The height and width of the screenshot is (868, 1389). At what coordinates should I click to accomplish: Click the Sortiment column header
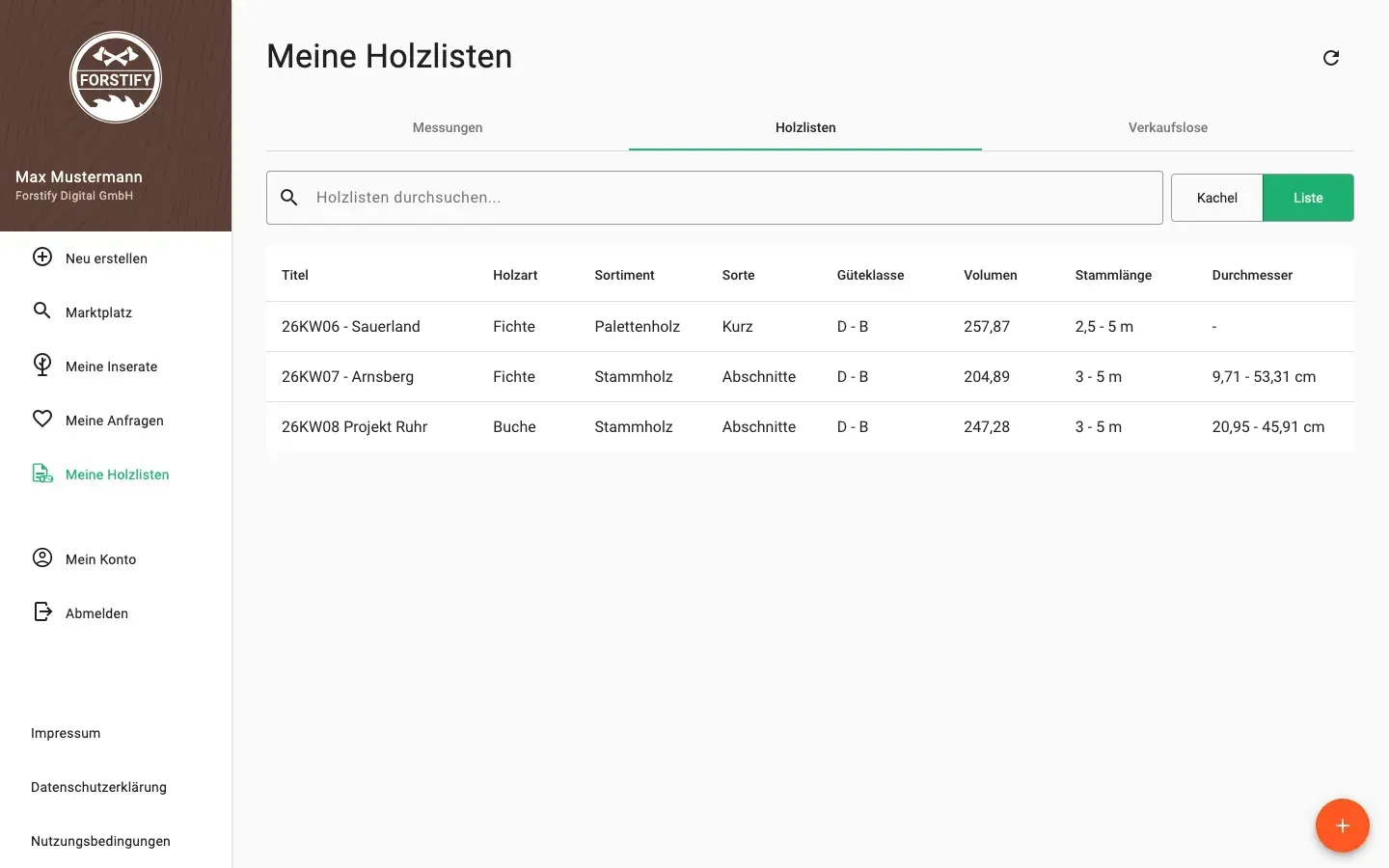pos(624,275)
